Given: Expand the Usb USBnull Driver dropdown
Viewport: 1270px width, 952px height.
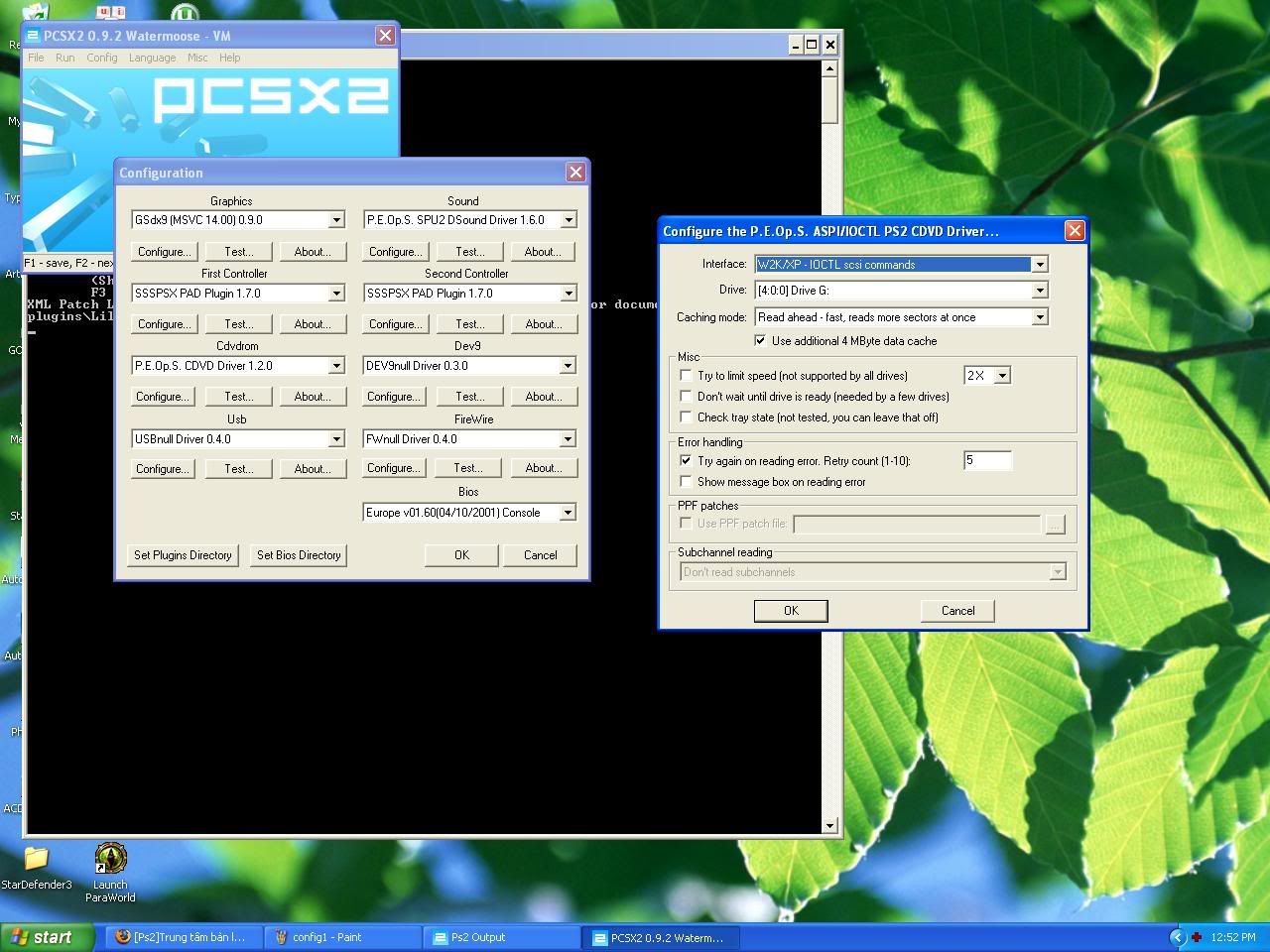Looking at the screenshot, I should tap(336, 439).
